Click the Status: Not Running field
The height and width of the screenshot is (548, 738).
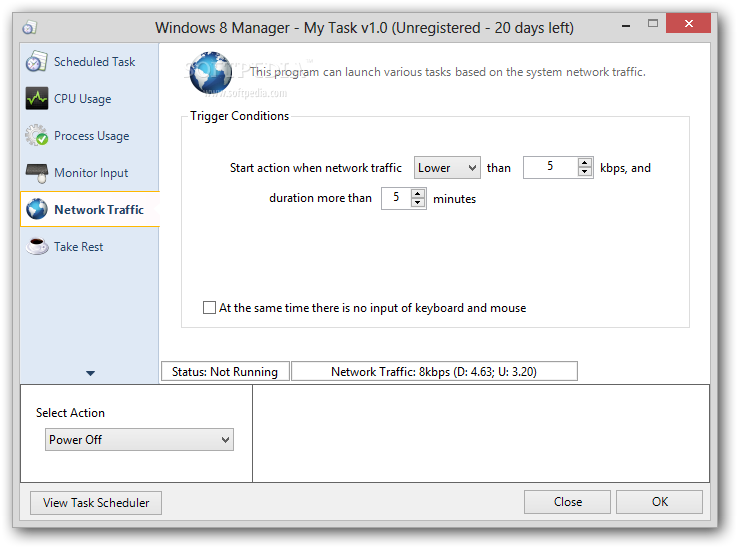point(225,371)
